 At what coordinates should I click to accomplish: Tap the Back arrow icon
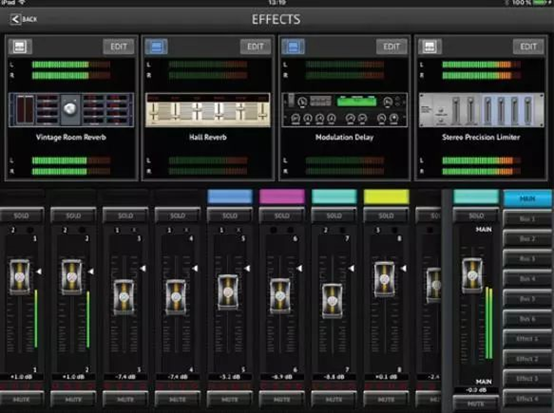pyautogui.click(x=15, y=19)
